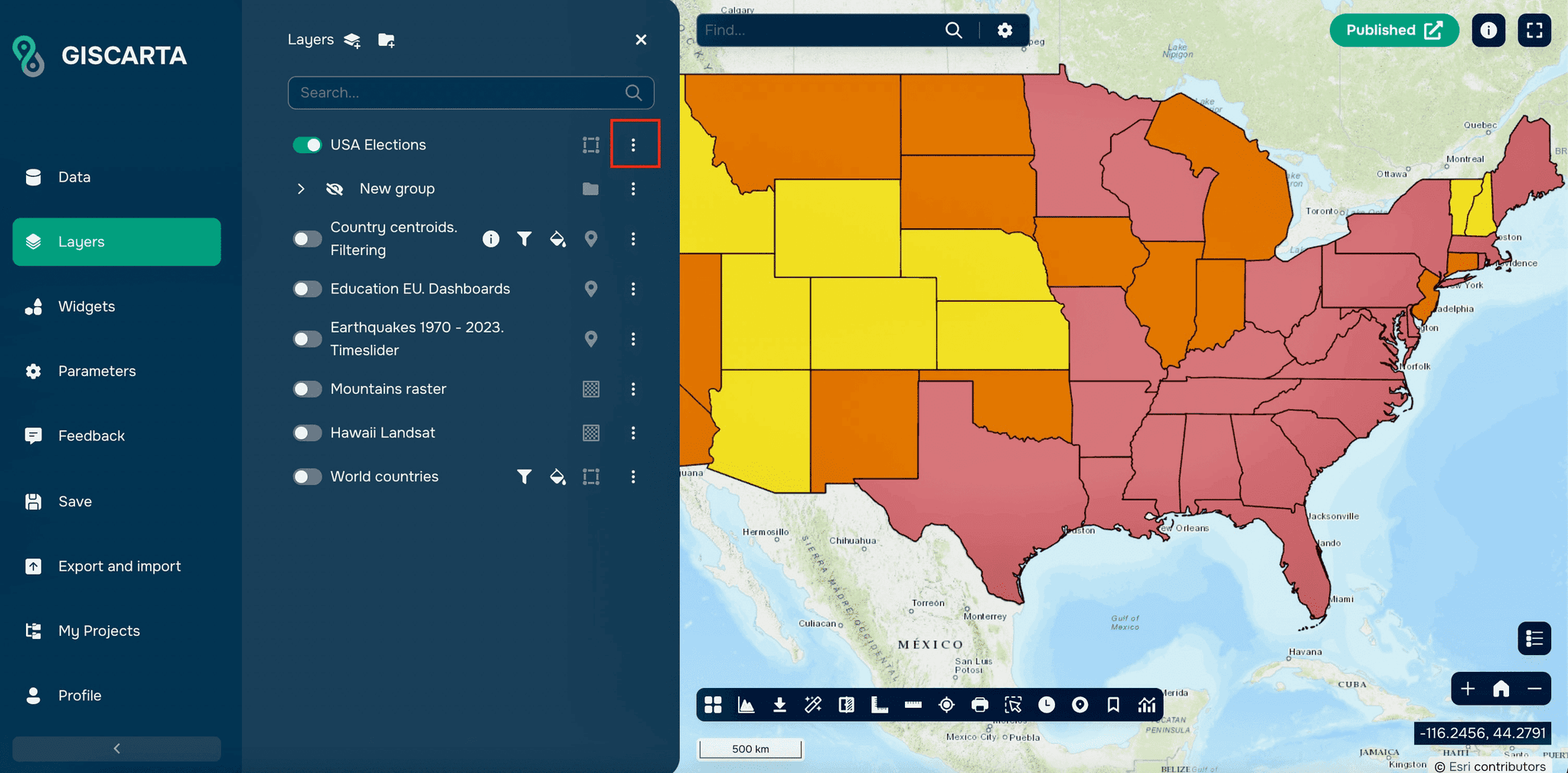
Task: Enable the Mountains raster layer toggle
Action: click(306, 388)
